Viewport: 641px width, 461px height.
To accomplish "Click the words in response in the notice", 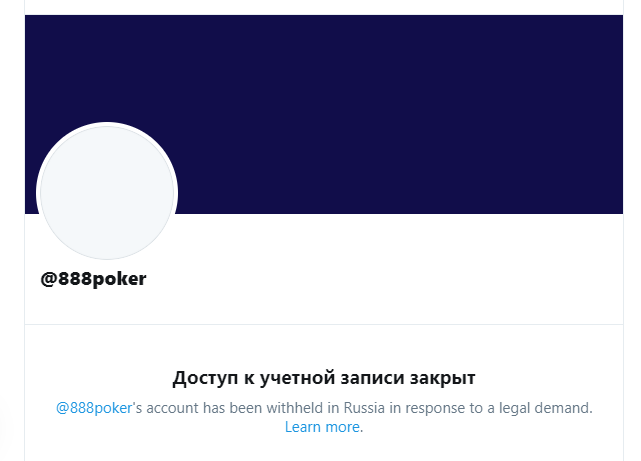I will click(x=415, y=408).
